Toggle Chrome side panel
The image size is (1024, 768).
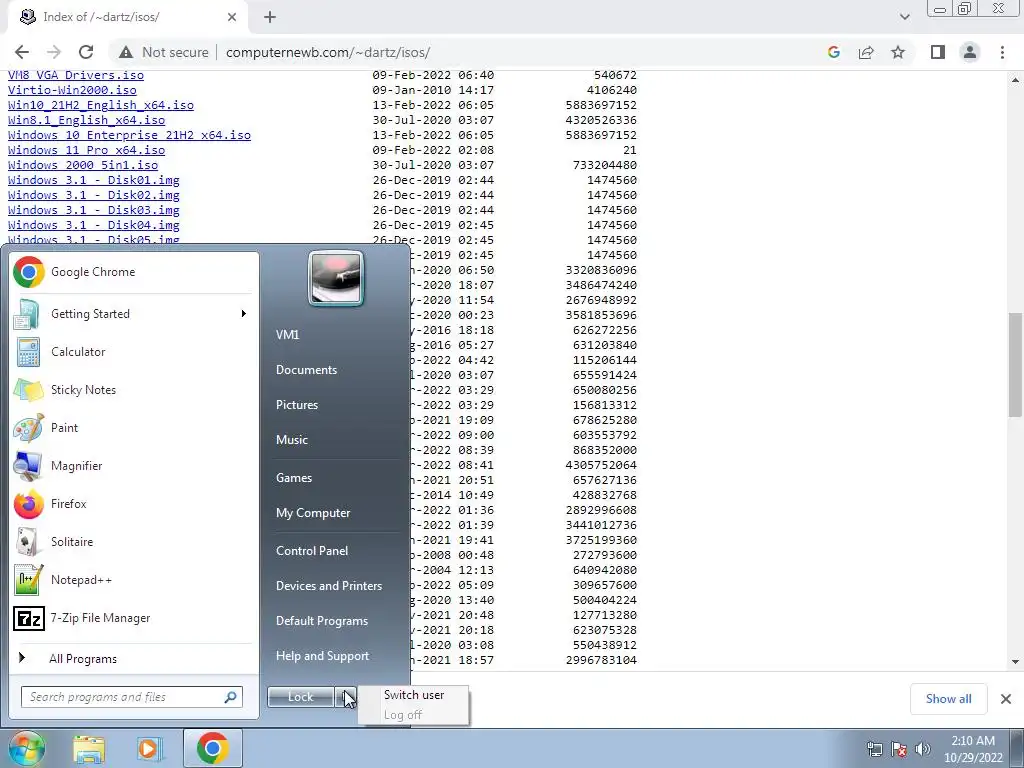(x=938, y=52)
